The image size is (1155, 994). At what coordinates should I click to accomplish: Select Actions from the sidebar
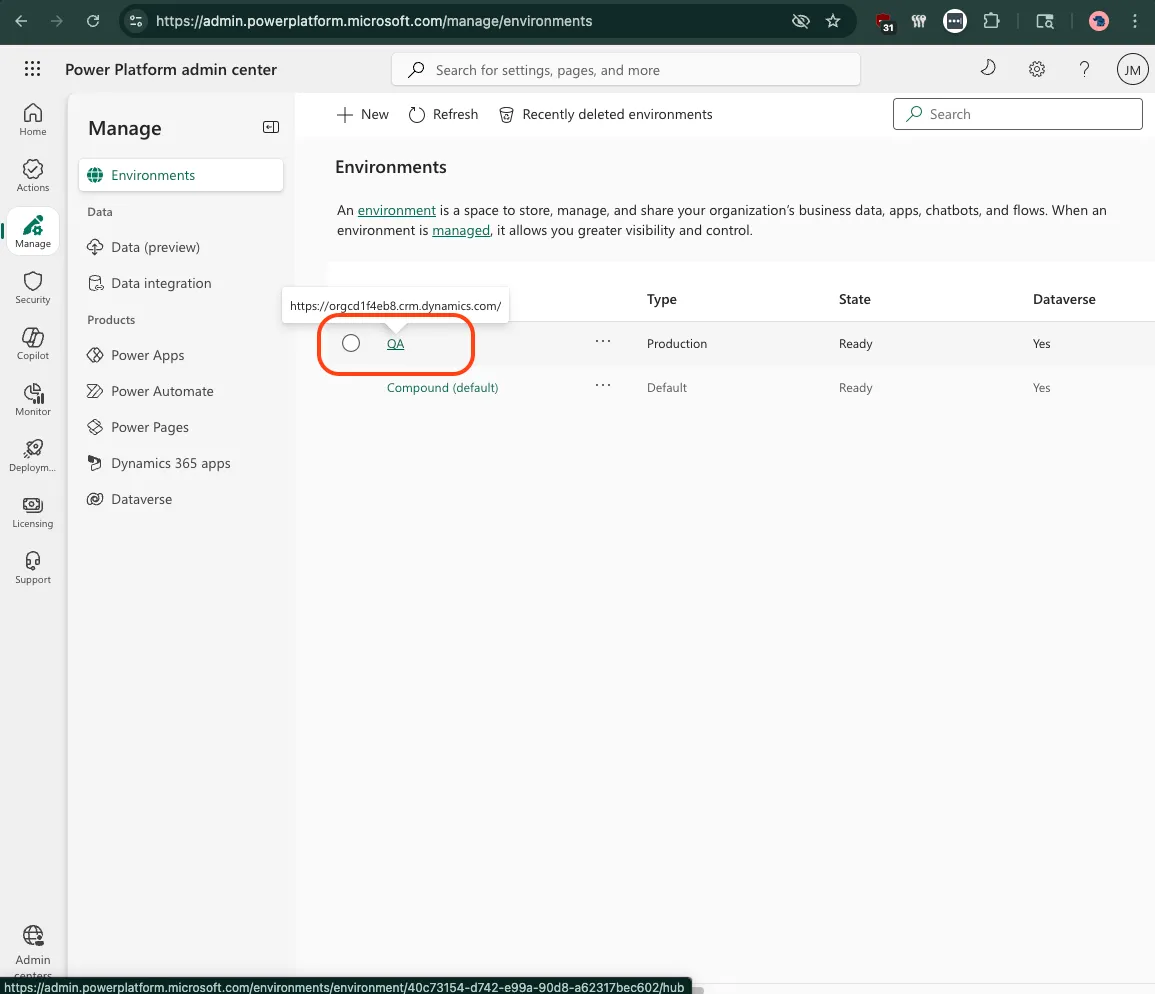coord(32,175)
